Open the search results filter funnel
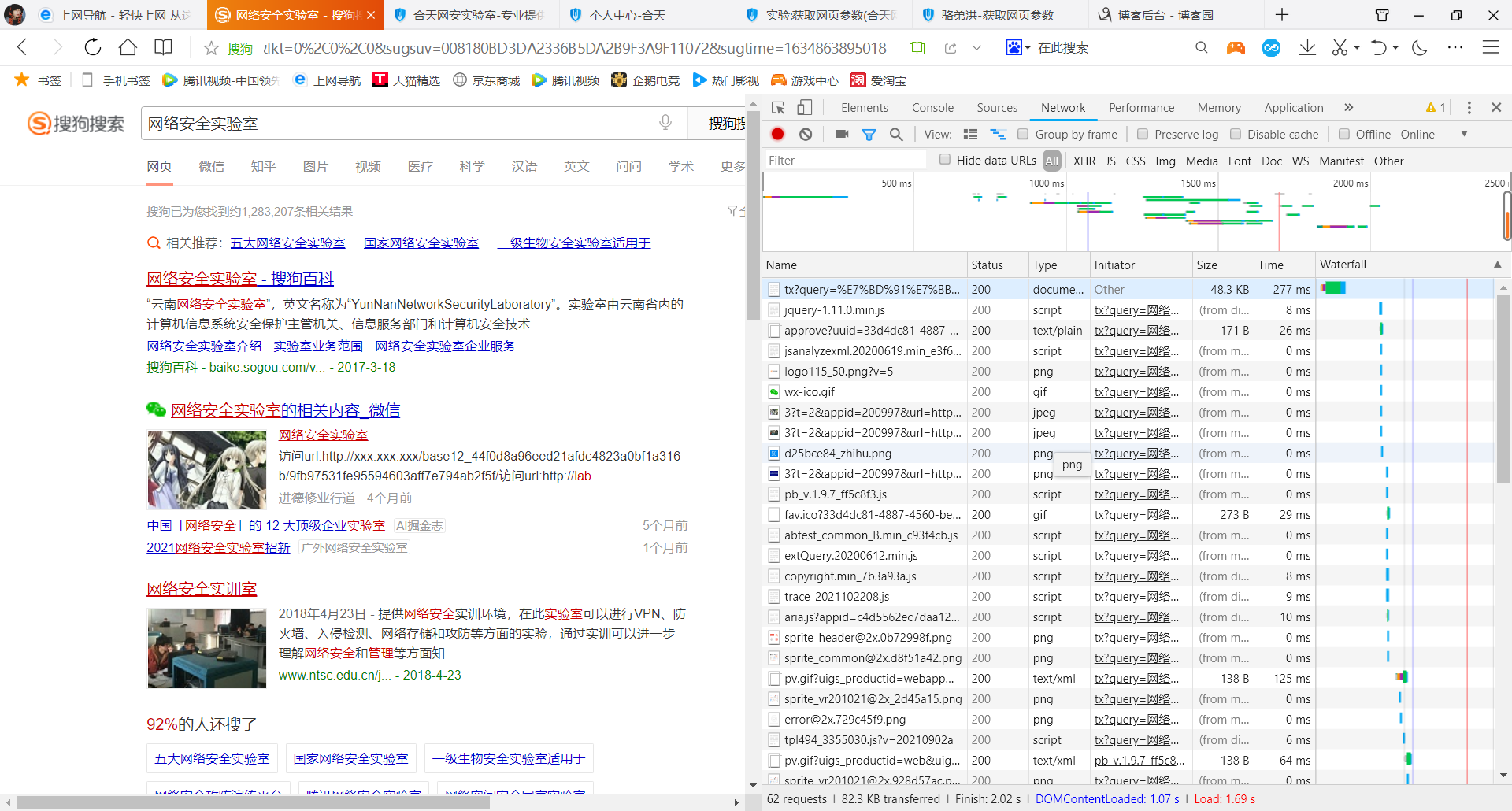The height and width of the screenshot is (811, 1512). (x=732, y=211)
